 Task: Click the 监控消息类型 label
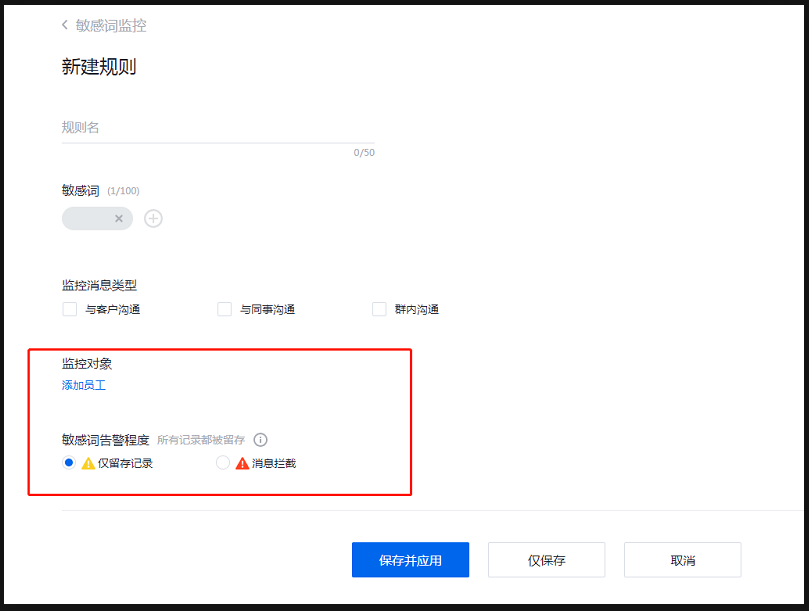pos(100,285)
